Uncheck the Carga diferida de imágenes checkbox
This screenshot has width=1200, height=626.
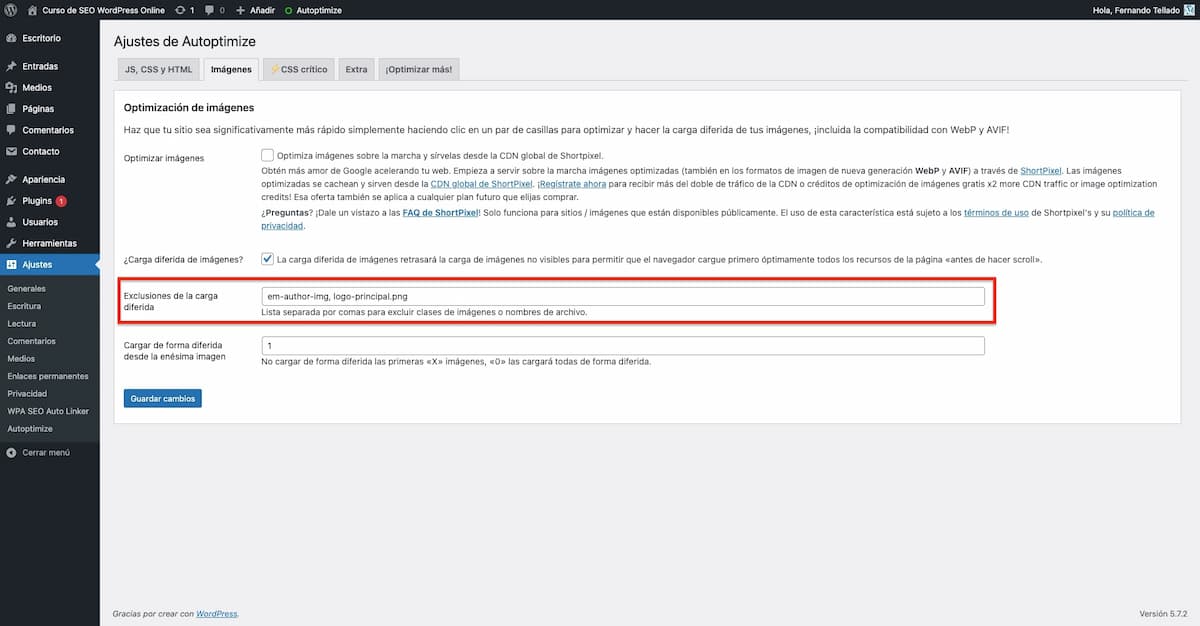click(x=267, y=258)
